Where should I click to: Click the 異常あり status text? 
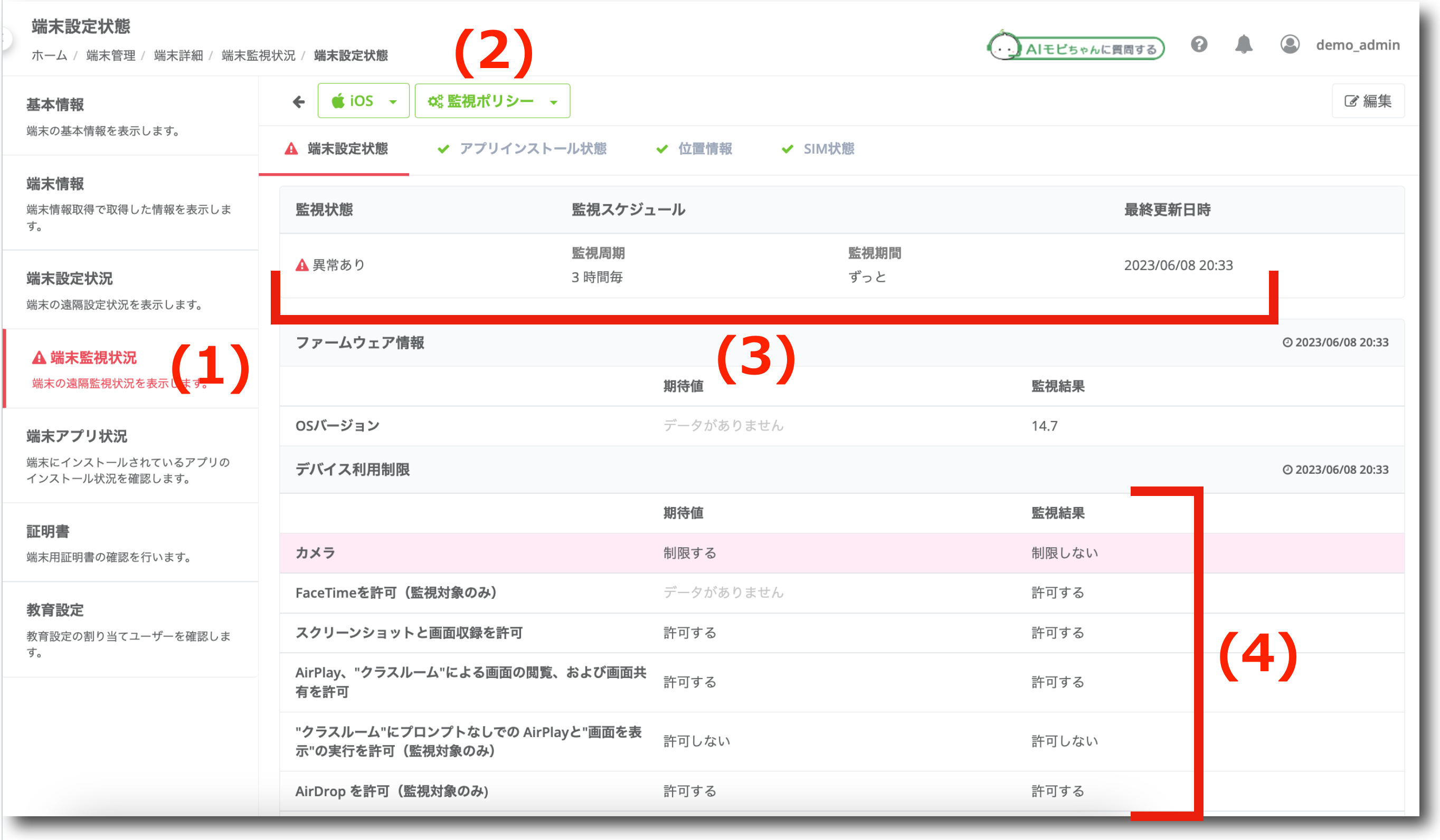(339, 265)
